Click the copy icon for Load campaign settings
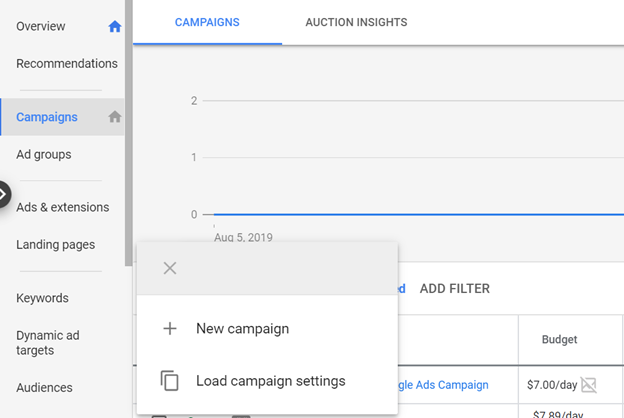Screen dimensions: 624x418 (x=170, y=381)
